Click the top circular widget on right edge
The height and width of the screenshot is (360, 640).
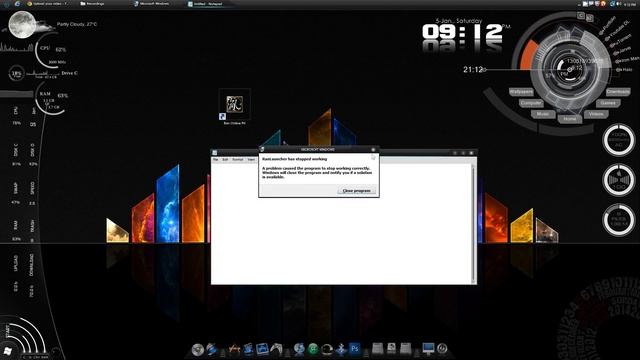(619, 140)
